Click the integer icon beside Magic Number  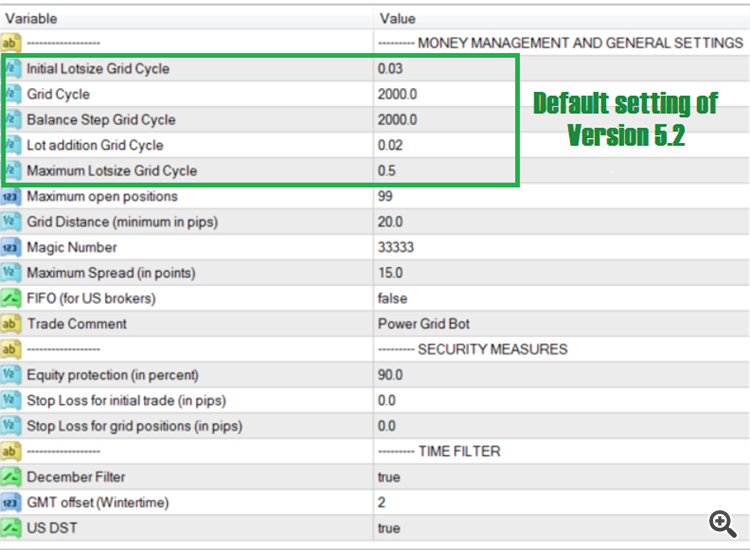coord(11,247)
